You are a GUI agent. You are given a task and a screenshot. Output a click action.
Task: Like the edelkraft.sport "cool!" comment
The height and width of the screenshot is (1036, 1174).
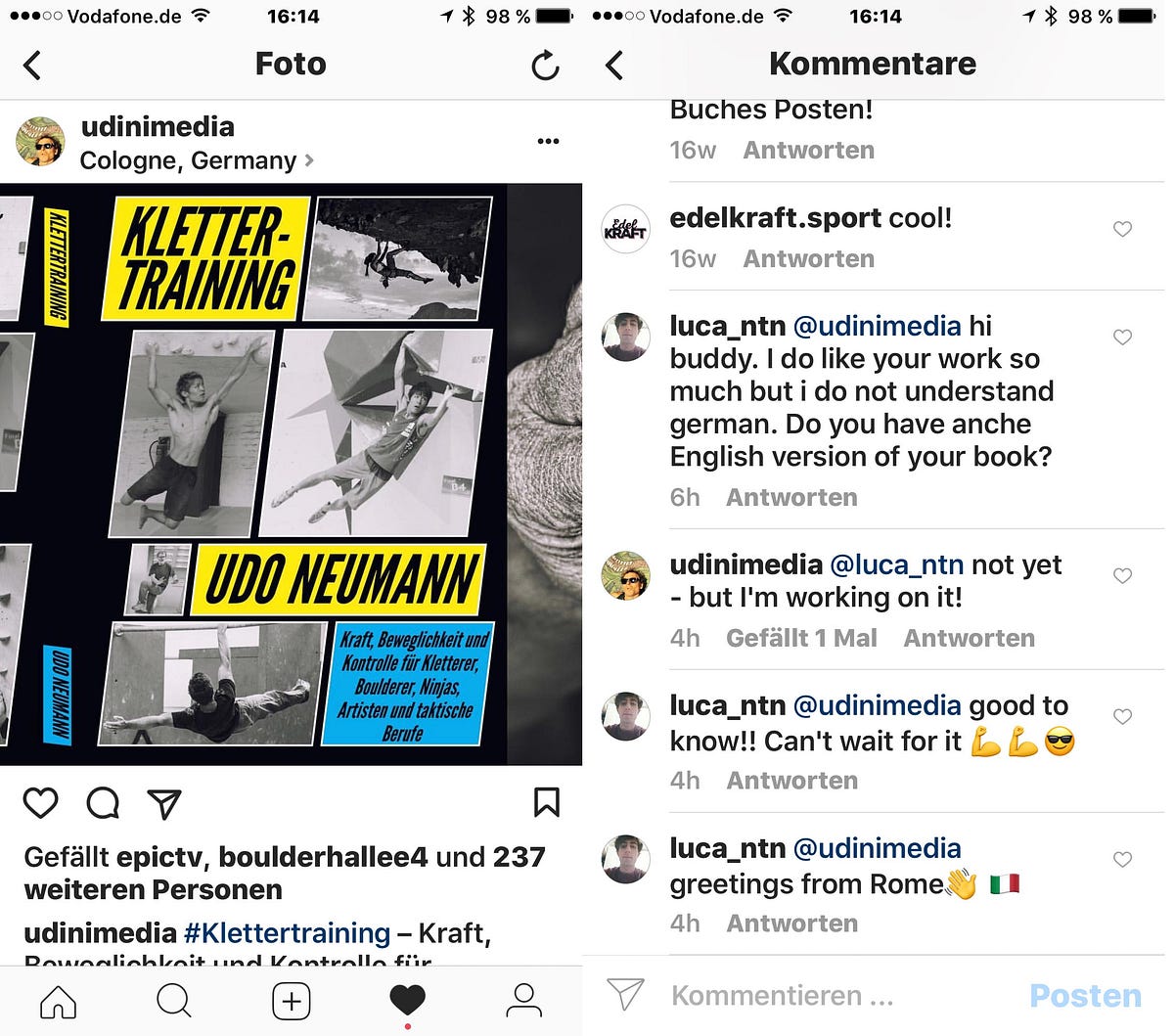[1122, 229]
